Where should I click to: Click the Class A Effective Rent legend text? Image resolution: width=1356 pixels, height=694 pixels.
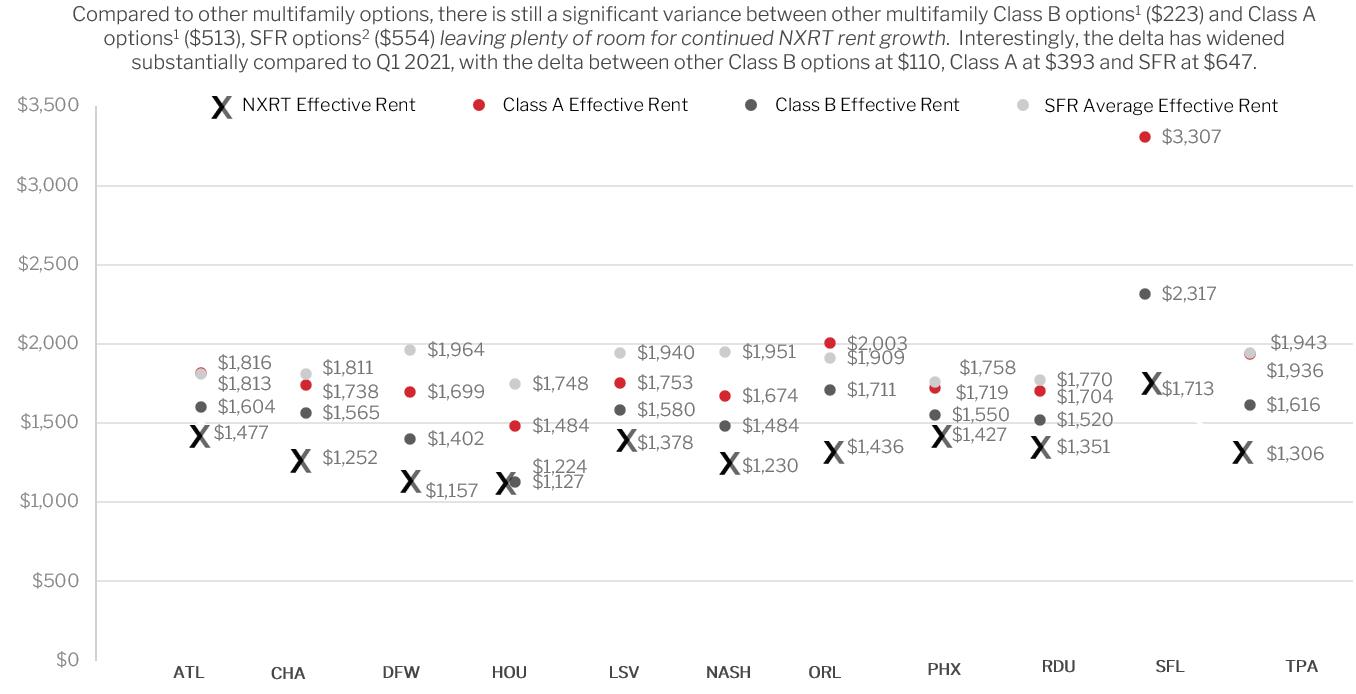595,105
